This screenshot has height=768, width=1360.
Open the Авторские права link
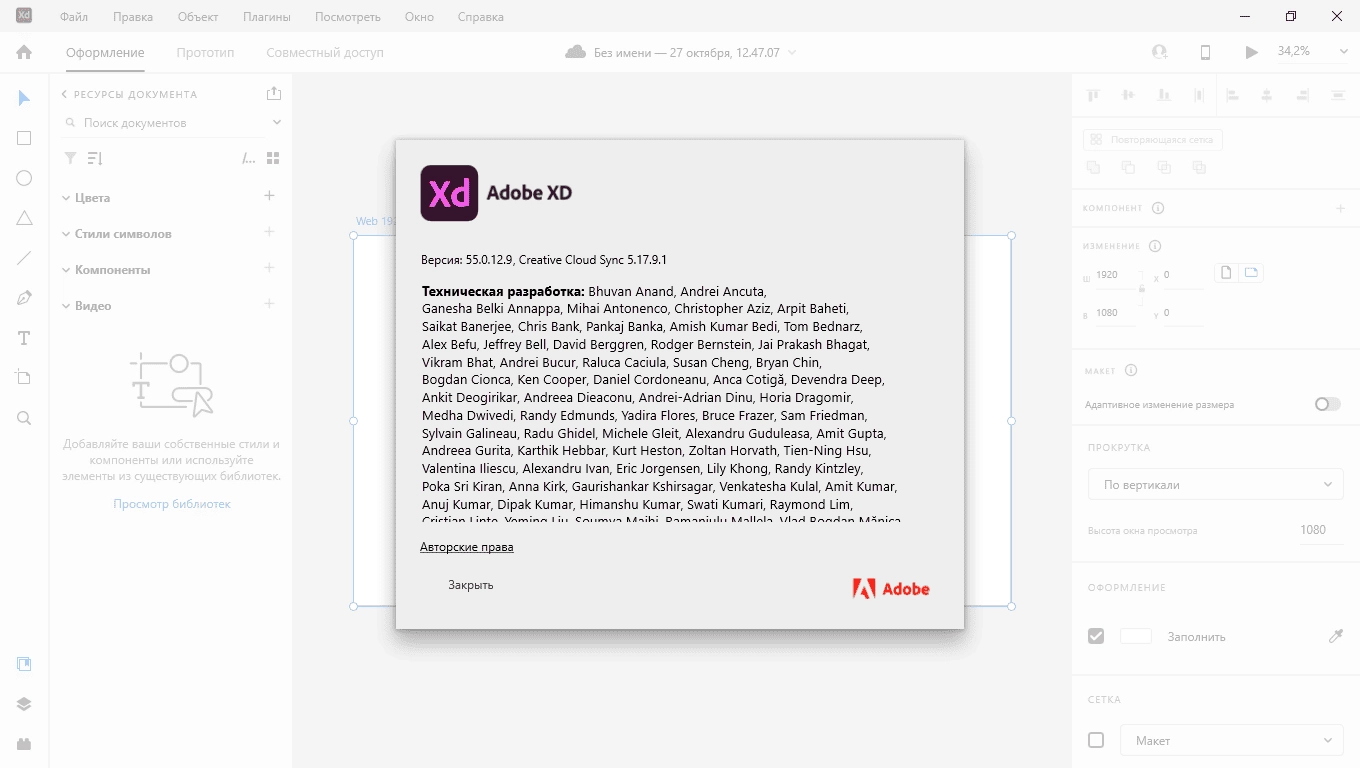point(467,547)
